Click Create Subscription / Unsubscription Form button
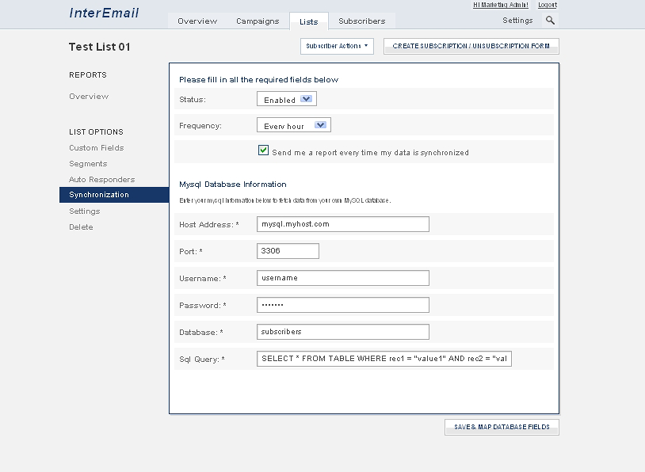The image size is (645, 472). pyautogui.click(x=471, y=46)
